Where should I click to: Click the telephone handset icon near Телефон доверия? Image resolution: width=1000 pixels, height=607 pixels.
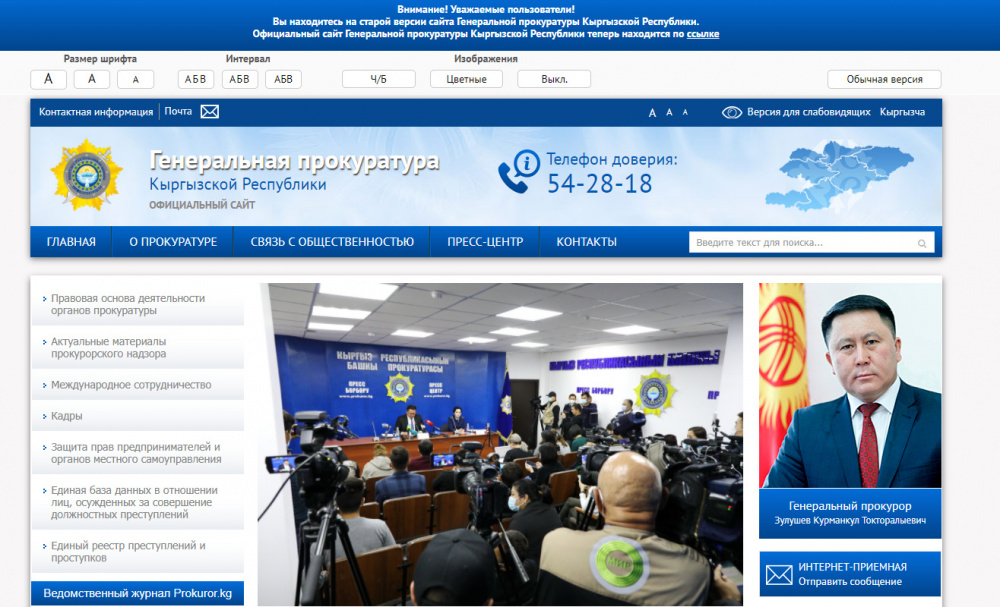[x=513, y=180]
